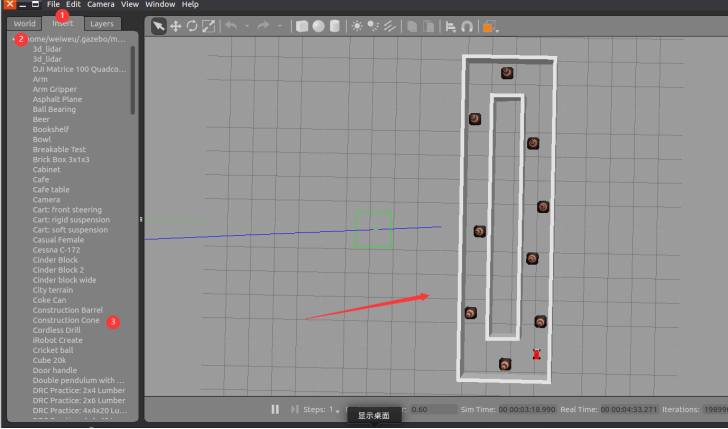Insert a cylinder shape from toolbar
Image resolution: width=728 pixels, height=429 pixels.
(x=335, y=26)
